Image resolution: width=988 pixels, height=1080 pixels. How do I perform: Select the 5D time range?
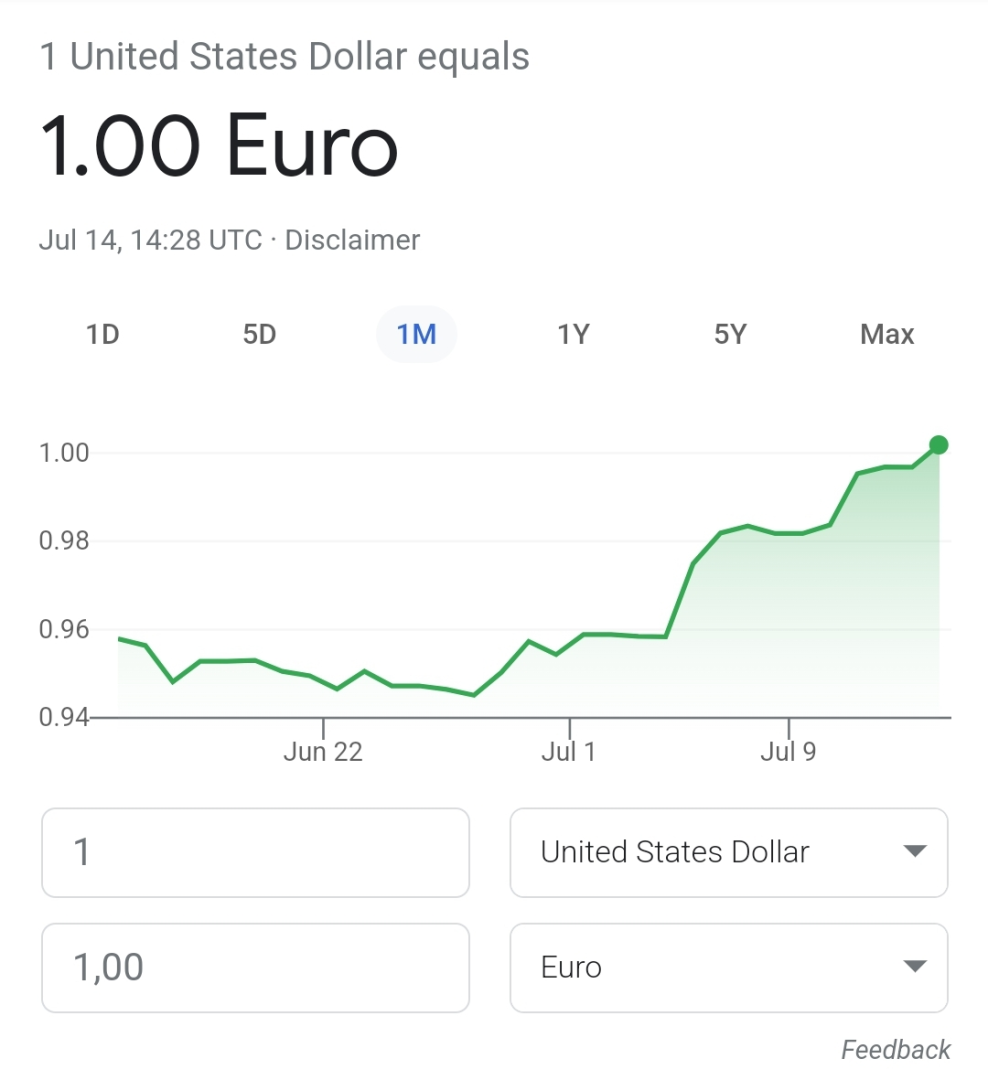click(259, 334)
